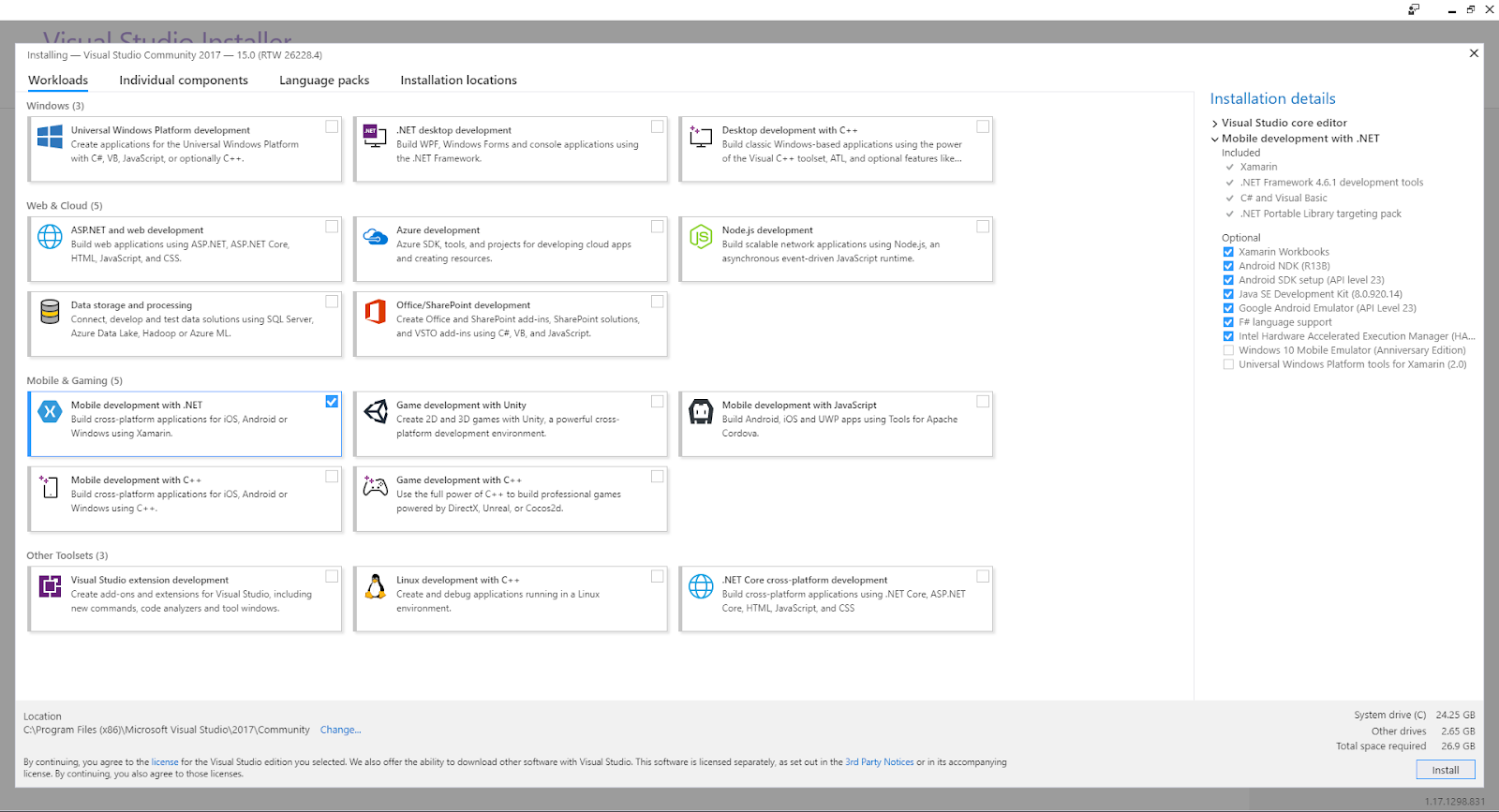
Task: Check .NET desktop development workload
Action: point(657,126)
